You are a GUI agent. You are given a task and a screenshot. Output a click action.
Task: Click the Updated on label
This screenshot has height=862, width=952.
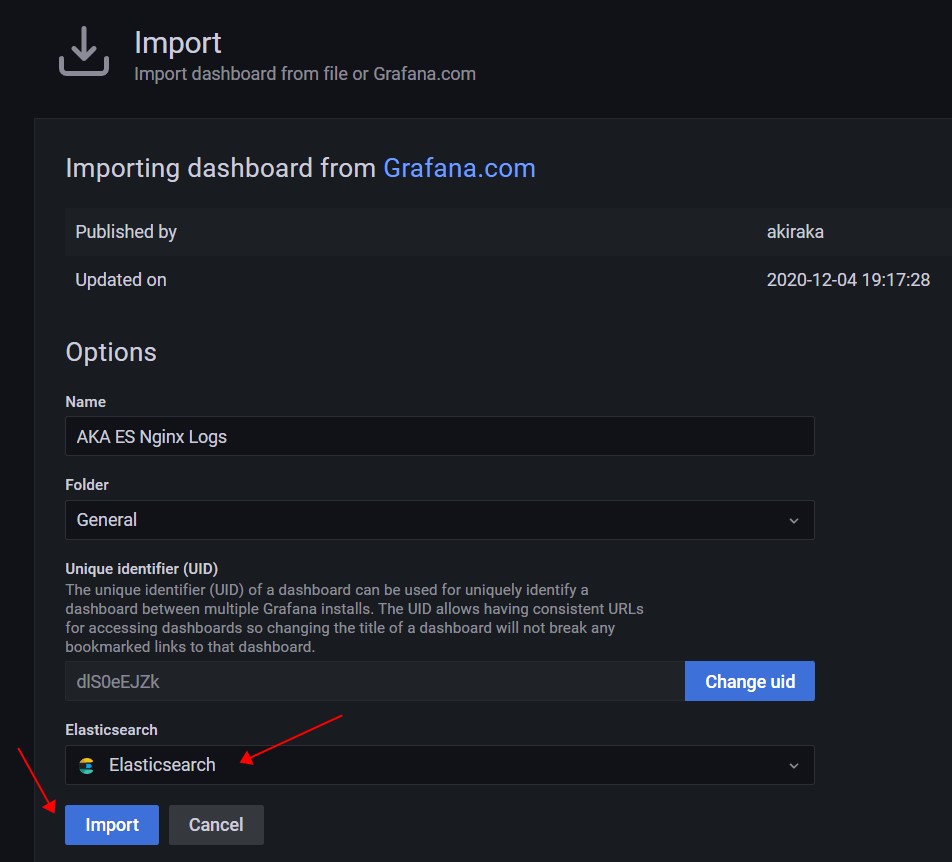[121, 280]
